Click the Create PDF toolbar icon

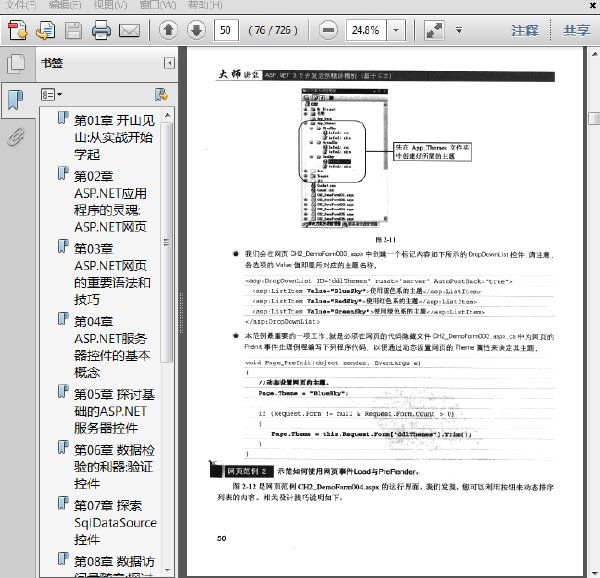point(18,30)
